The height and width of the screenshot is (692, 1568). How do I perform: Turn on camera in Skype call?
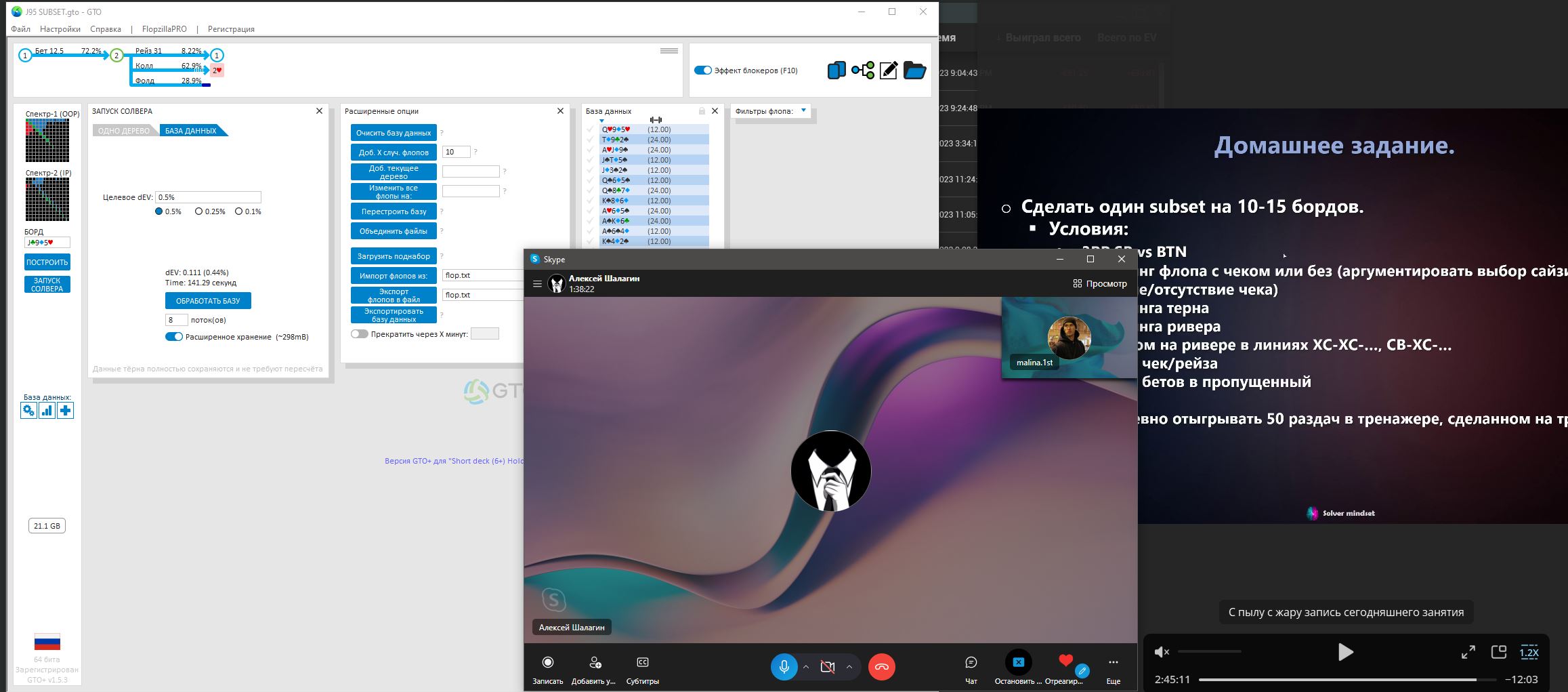827,667
